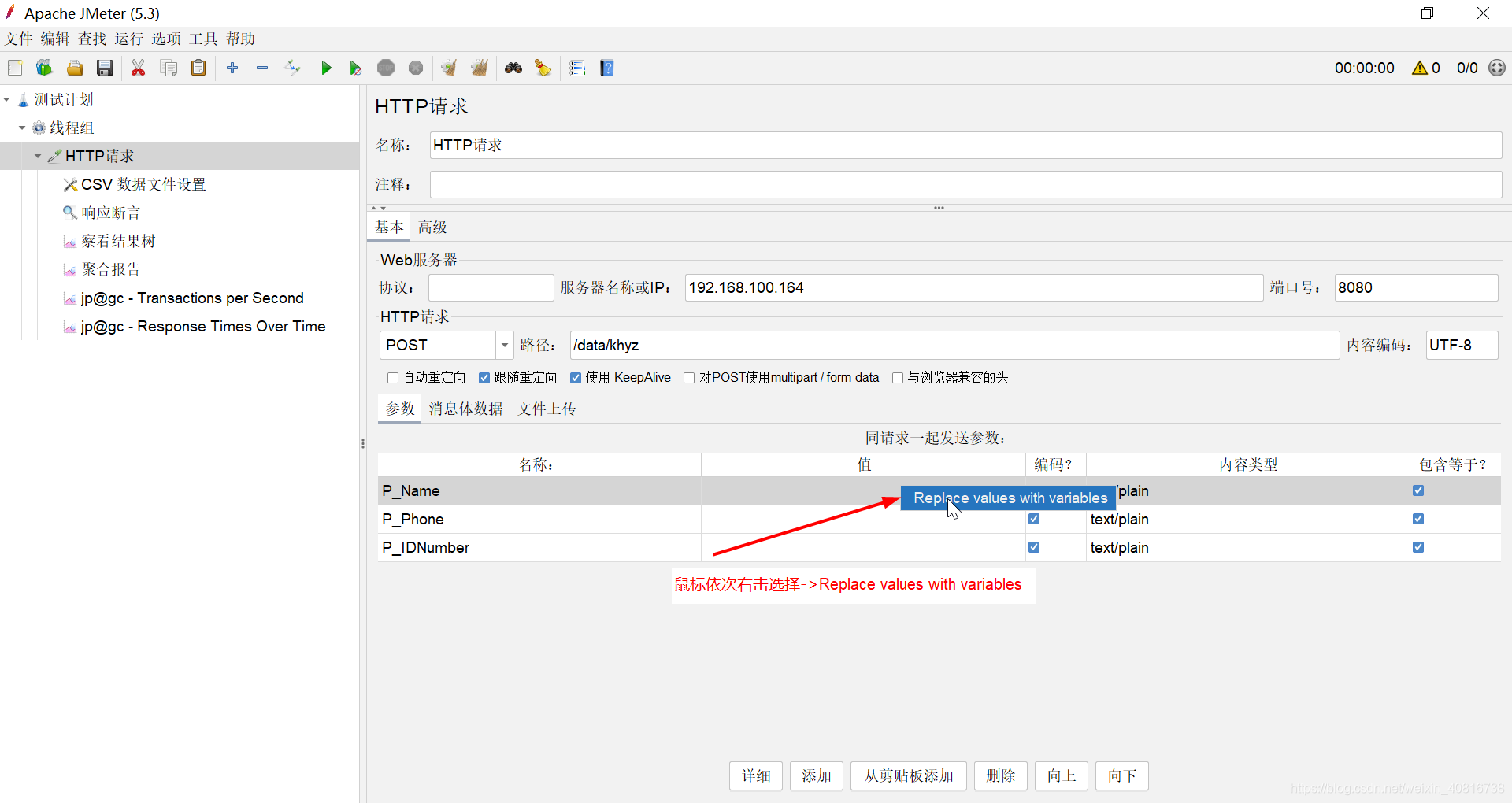Collapse the 线程组 tree node
The width and height of the screenshot is (1512, 803).
[x=22, y=128]
